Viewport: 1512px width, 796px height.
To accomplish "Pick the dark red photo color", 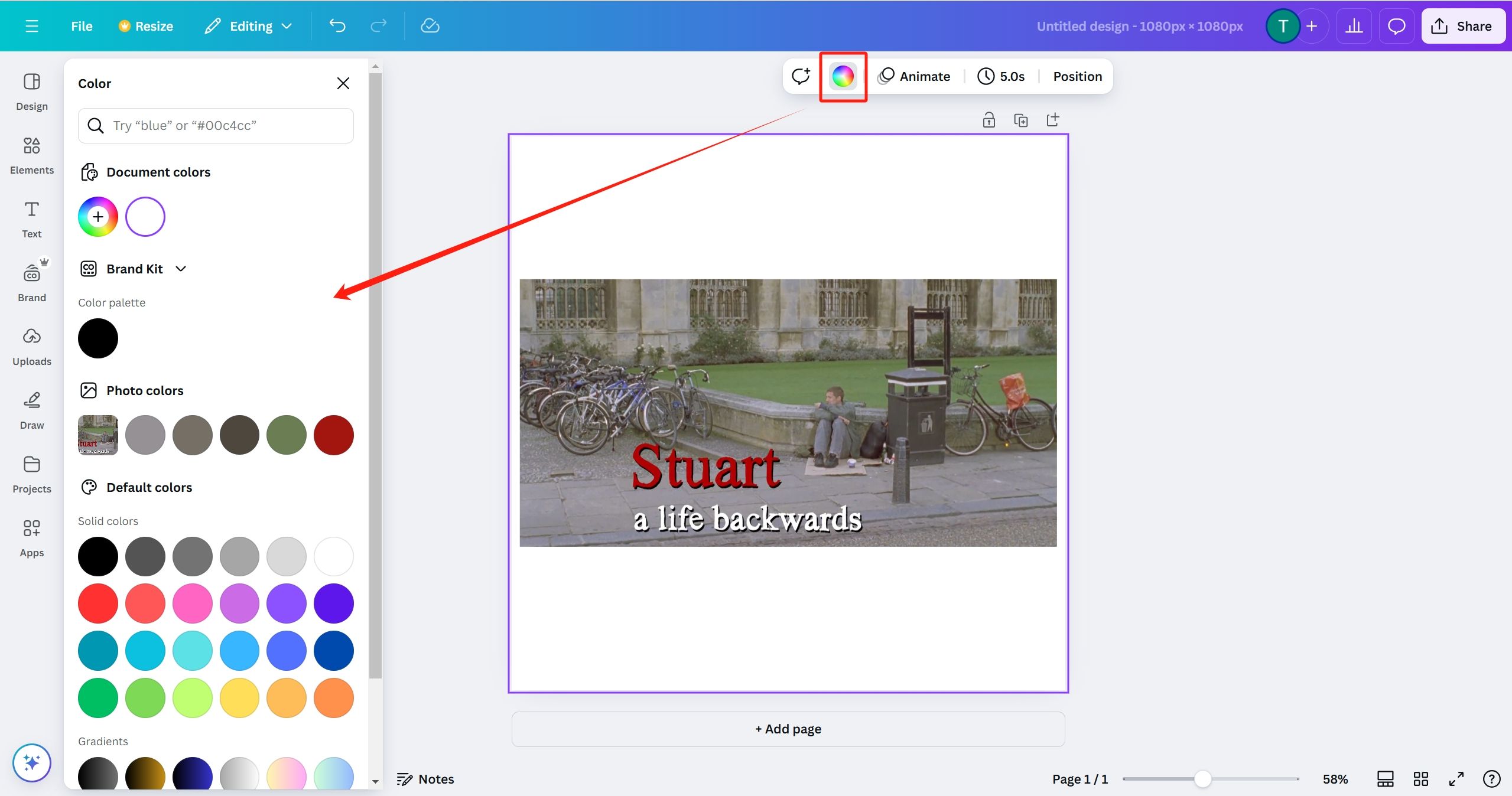I will (x=334, y=435).
